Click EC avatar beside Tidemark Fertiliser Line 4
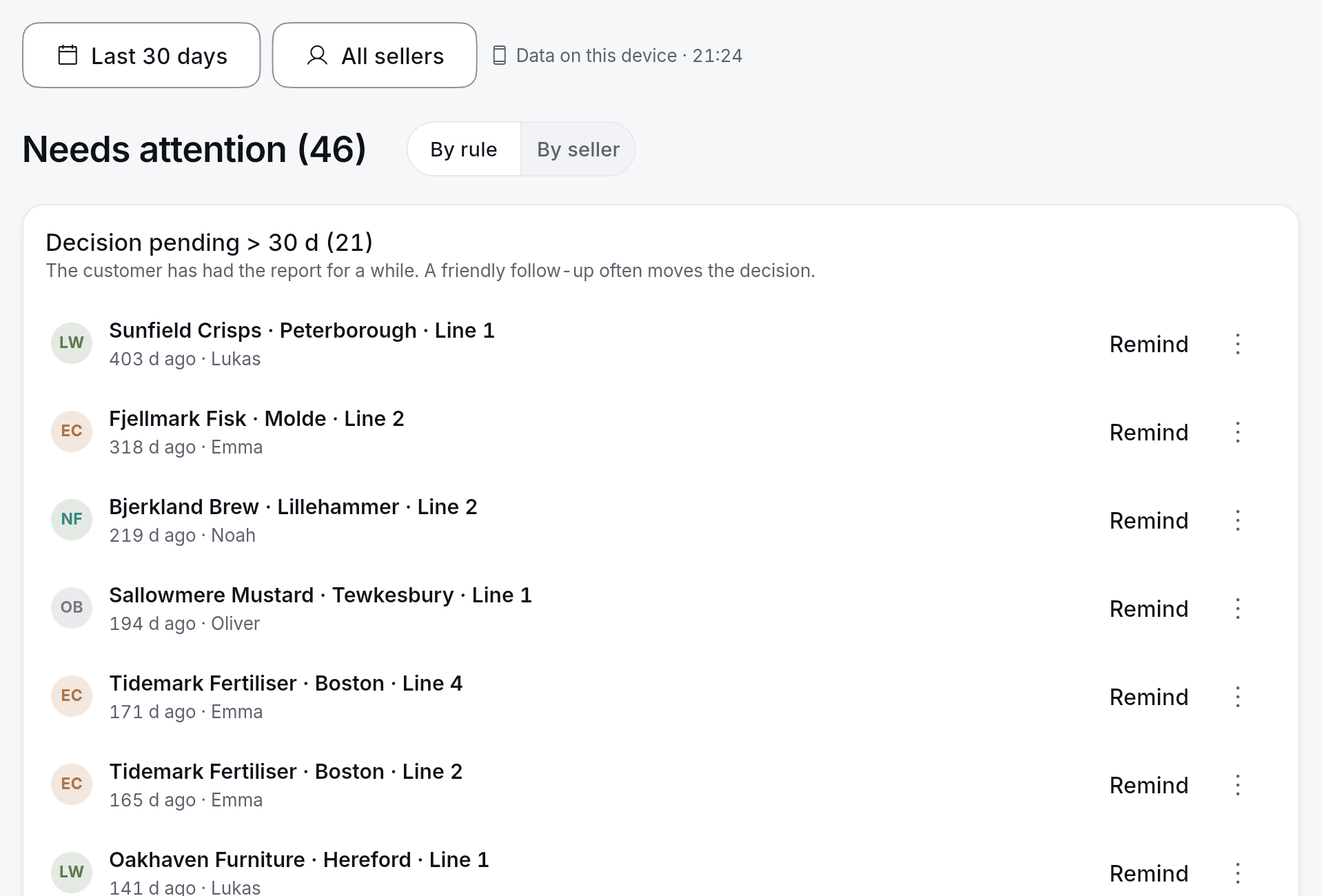Screen dimensions: 1322x896 [72, 695]
